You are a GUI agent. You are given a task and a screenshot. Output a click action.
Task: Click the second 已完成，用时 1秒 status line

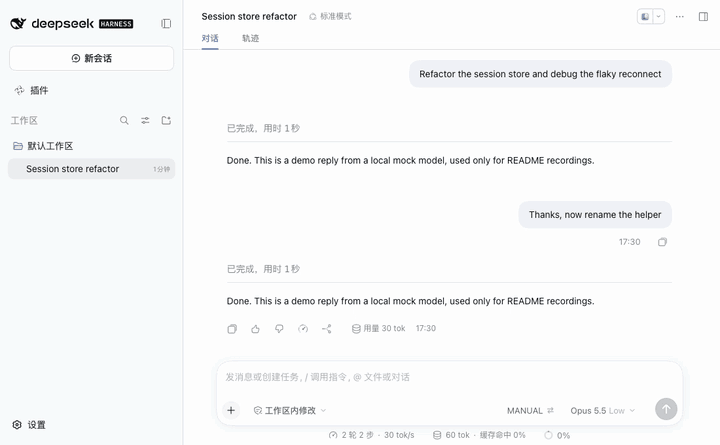[x=263, y=269]
